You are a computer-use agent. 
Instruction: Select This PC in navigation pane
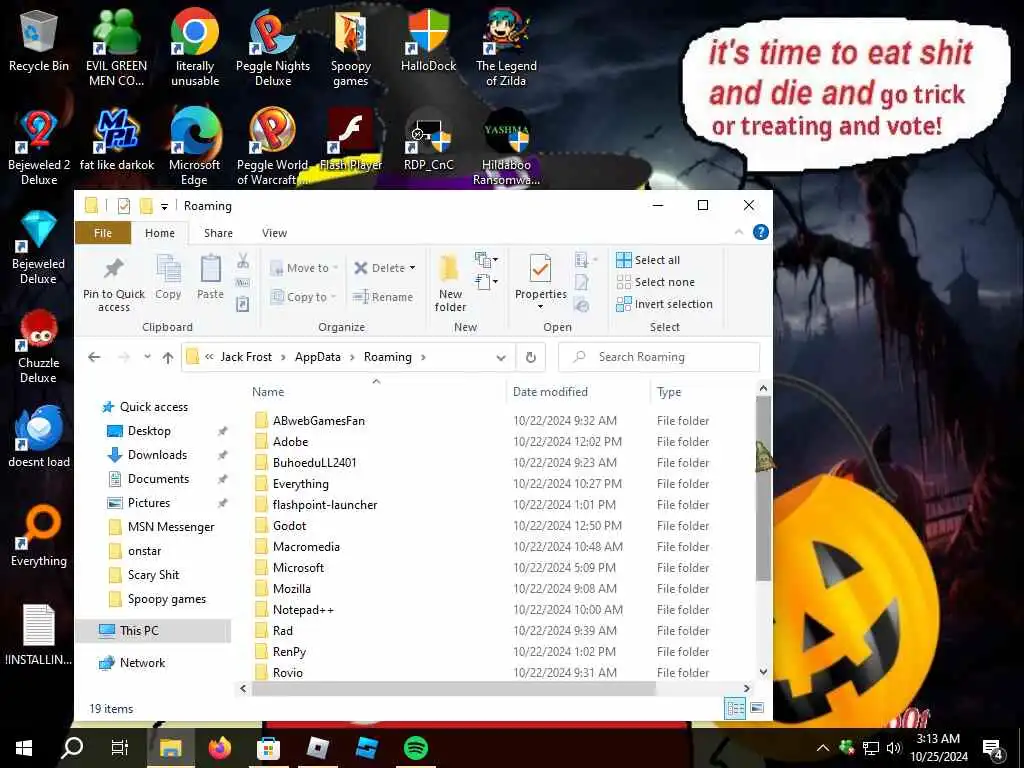(153, 631)
